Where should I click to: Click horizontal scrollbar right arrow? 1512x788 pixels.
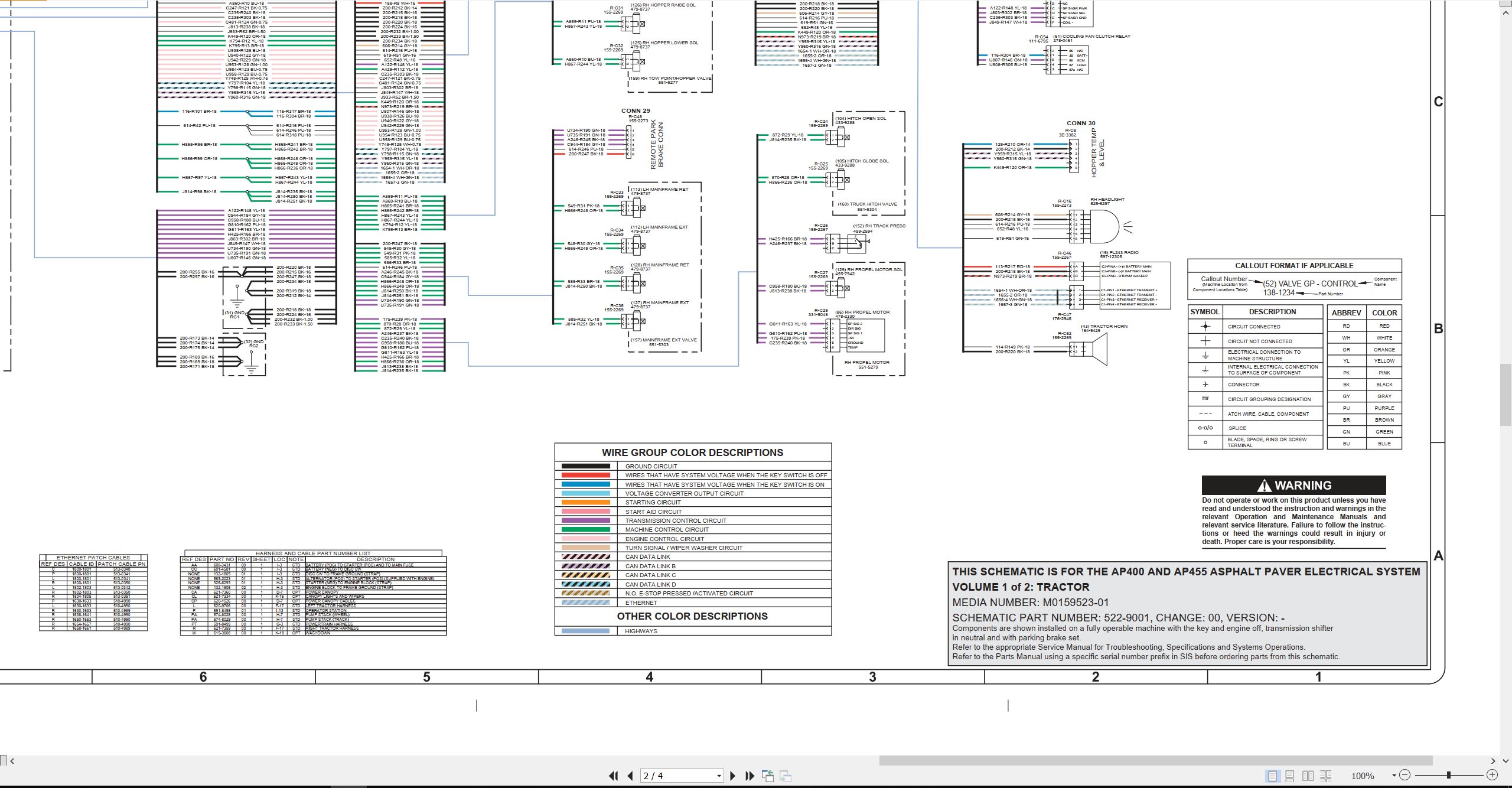point(1493,761)
